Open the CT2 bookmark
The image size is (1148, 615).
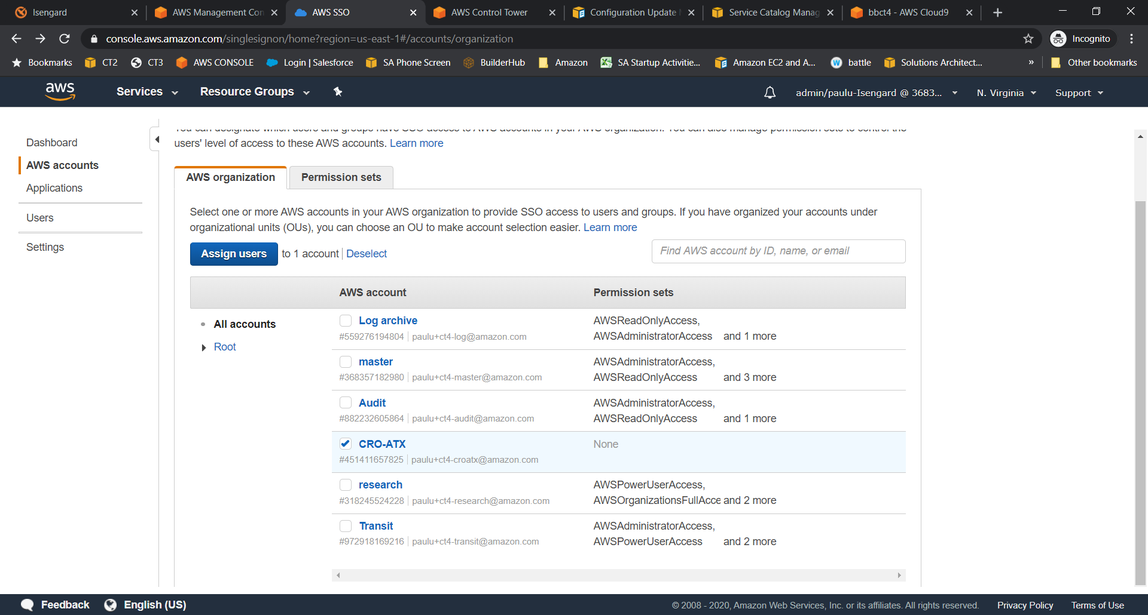[100, 62]
